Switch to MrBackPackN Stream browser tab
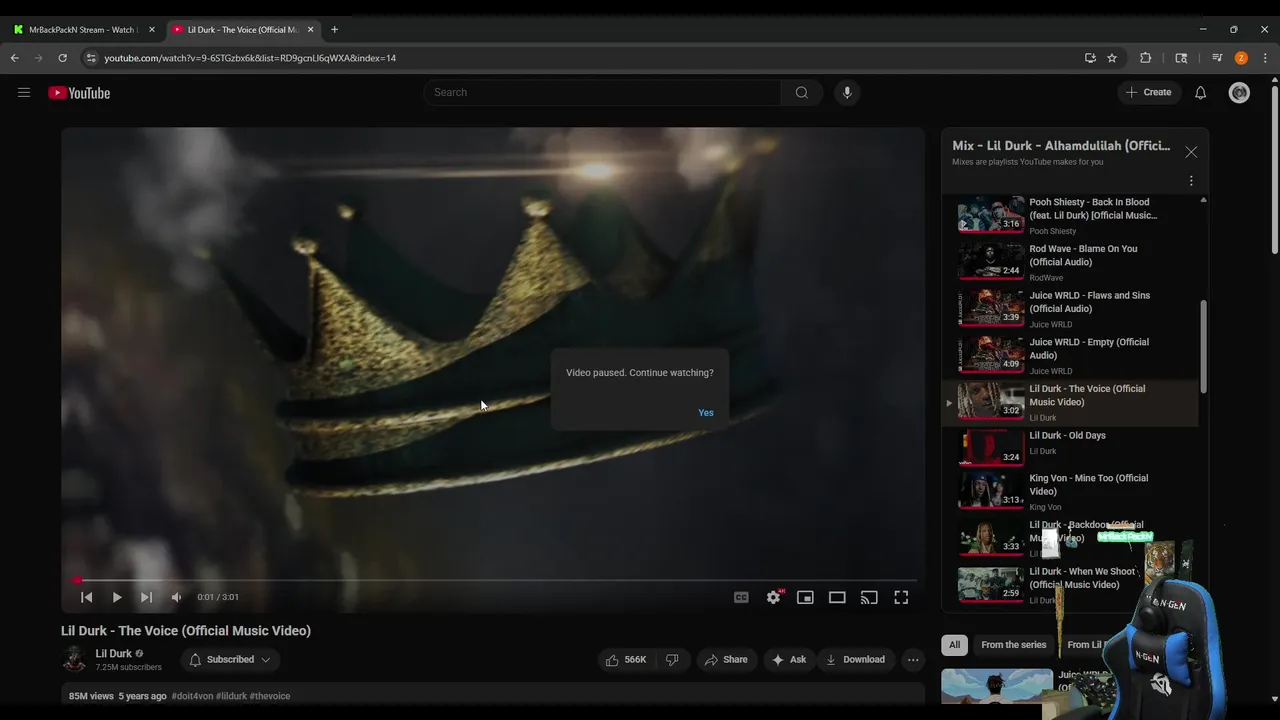Viewport: 1280px width, 720px height. coord(83,30)
